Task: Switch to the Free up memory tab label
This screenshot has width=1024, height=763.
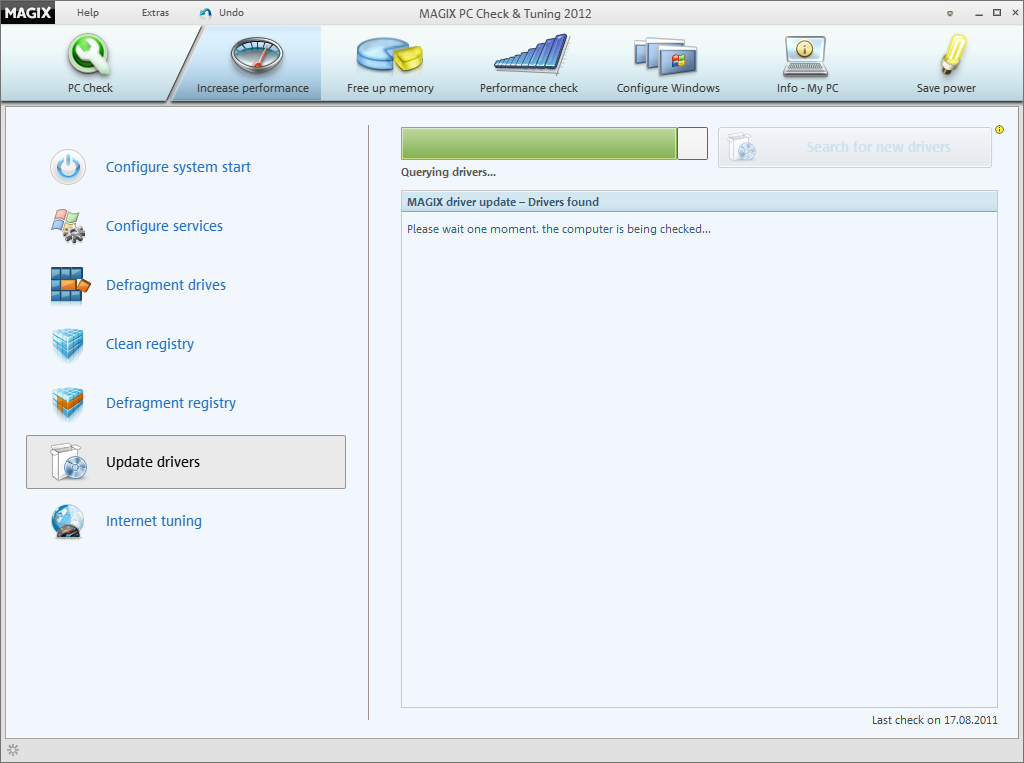Action: pos(390,88)
